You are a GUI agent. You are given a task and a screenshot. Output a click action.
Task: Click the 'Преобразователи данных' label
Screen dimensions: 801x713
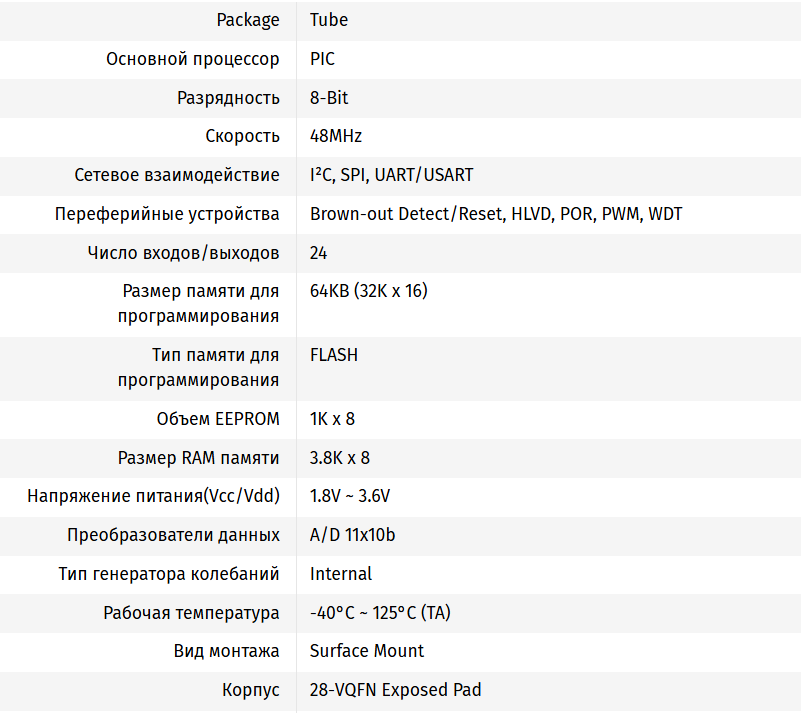174,535
